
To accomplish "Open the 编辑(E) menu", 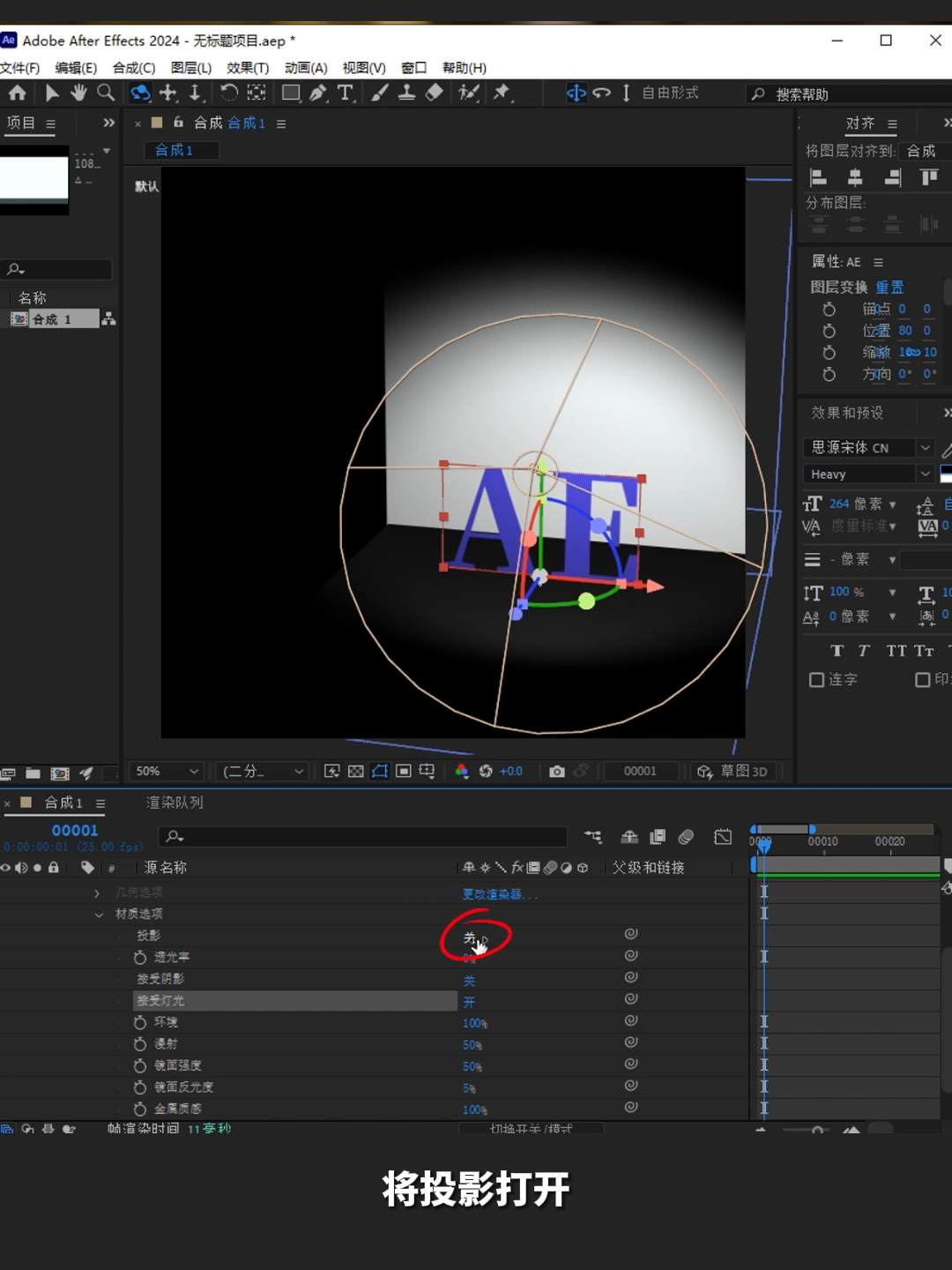I will [76, 68].
